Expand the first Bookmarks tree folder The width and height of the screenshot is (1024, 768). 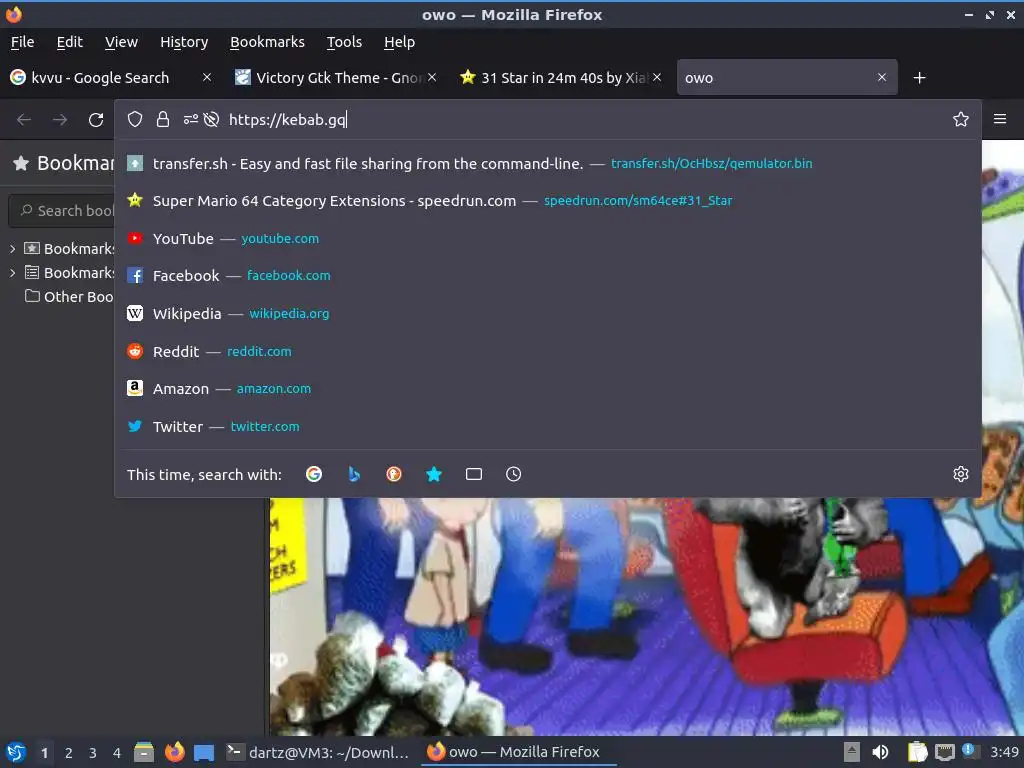point(12,249)
